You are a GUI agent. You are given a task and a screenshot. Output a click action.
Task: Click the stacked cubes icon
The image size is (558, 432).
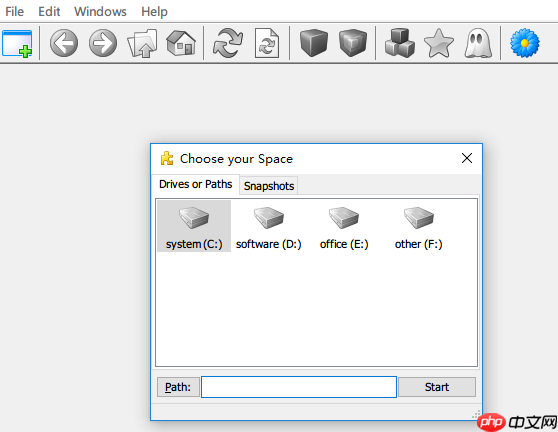[400, 43]
